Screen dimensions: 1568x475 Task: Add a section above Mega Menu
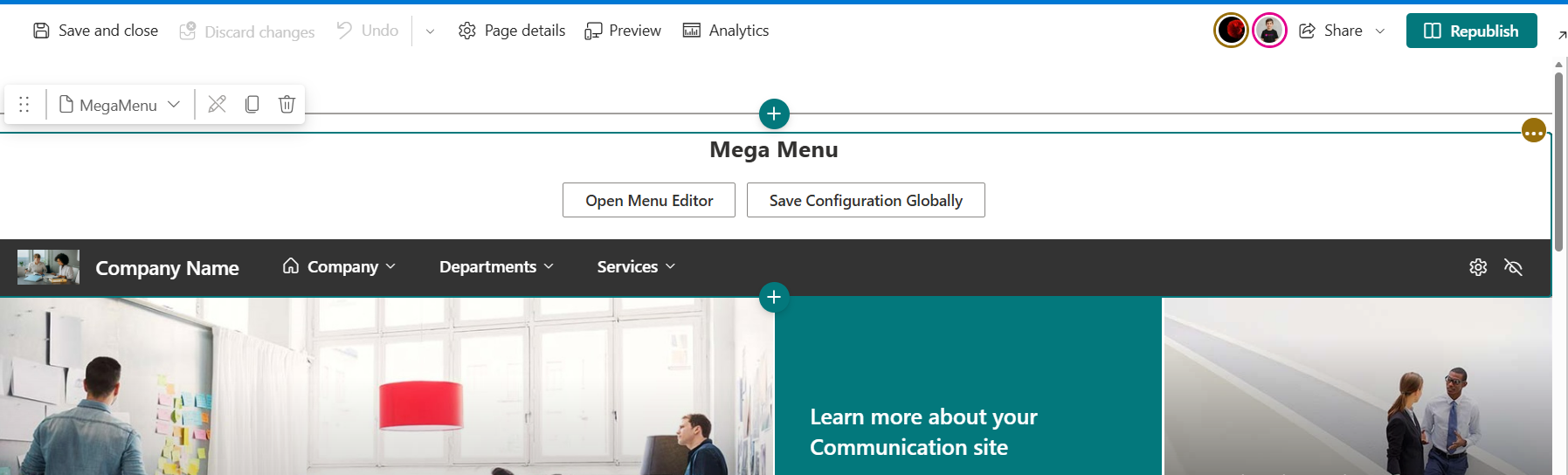click(774, 114)
